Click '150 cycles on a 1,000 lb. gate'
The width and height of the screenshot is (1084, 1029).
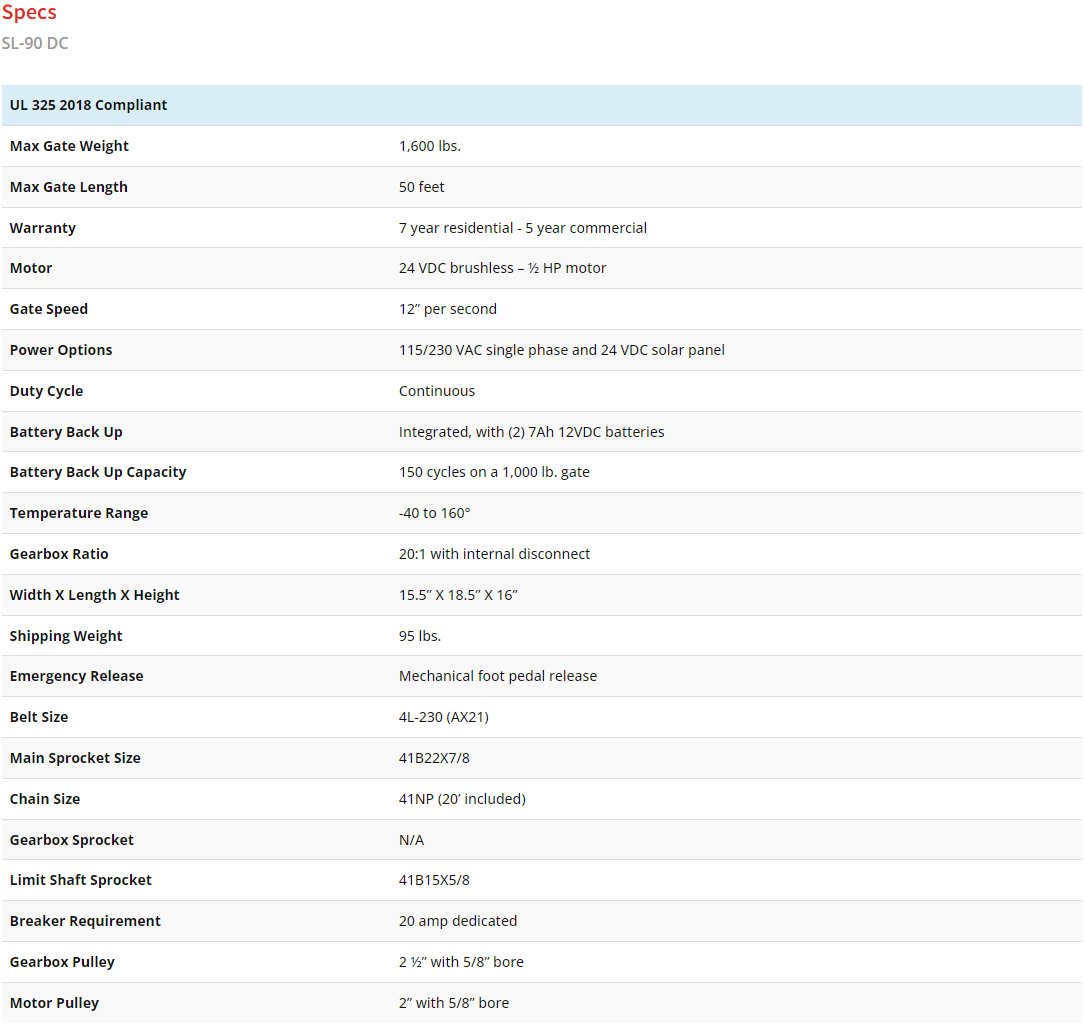click(x=494, y=472)
